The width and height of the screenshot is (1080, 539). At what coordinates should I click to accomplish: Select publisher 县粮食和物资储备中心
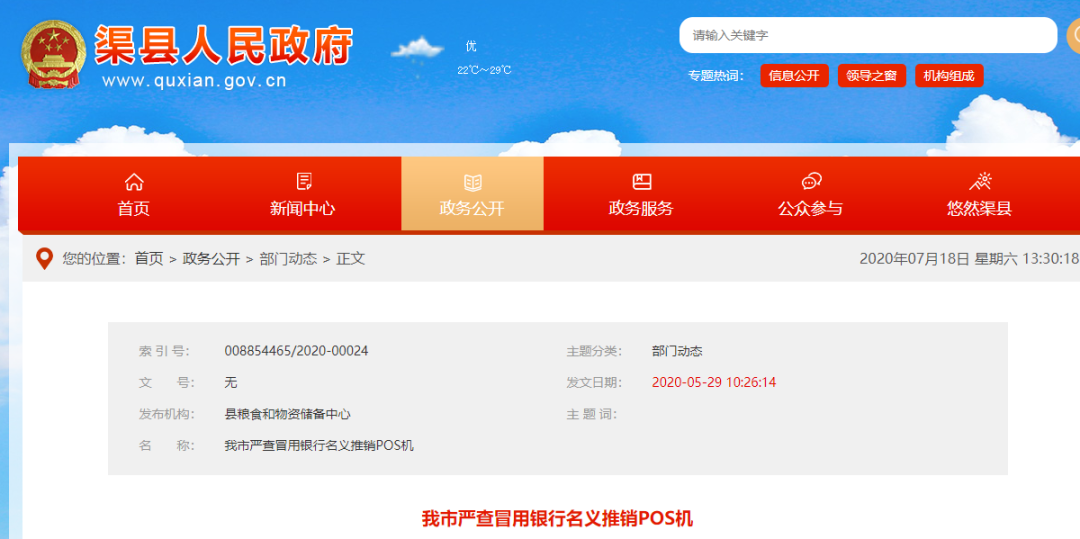pos(288,414)
